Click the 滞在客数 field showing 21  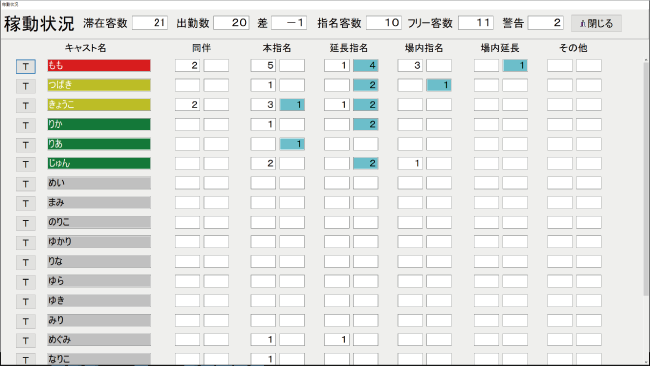[150, 23]
